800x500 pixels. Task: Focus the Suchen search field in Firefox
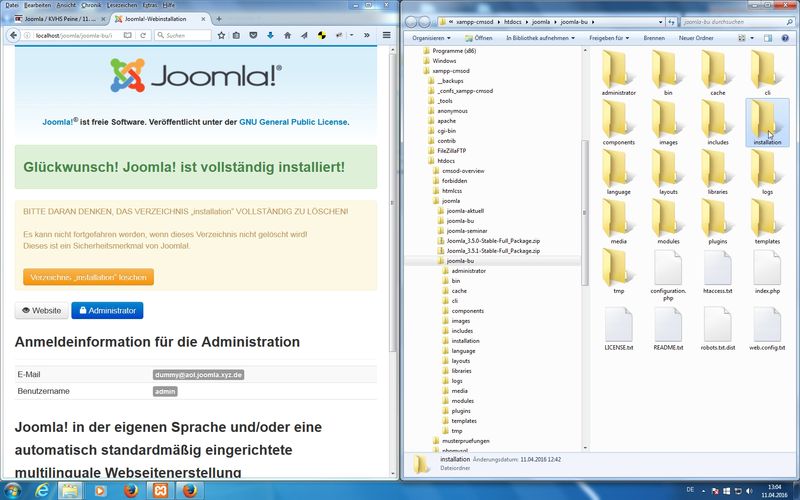pyautogui.click(x=183, y=35)
